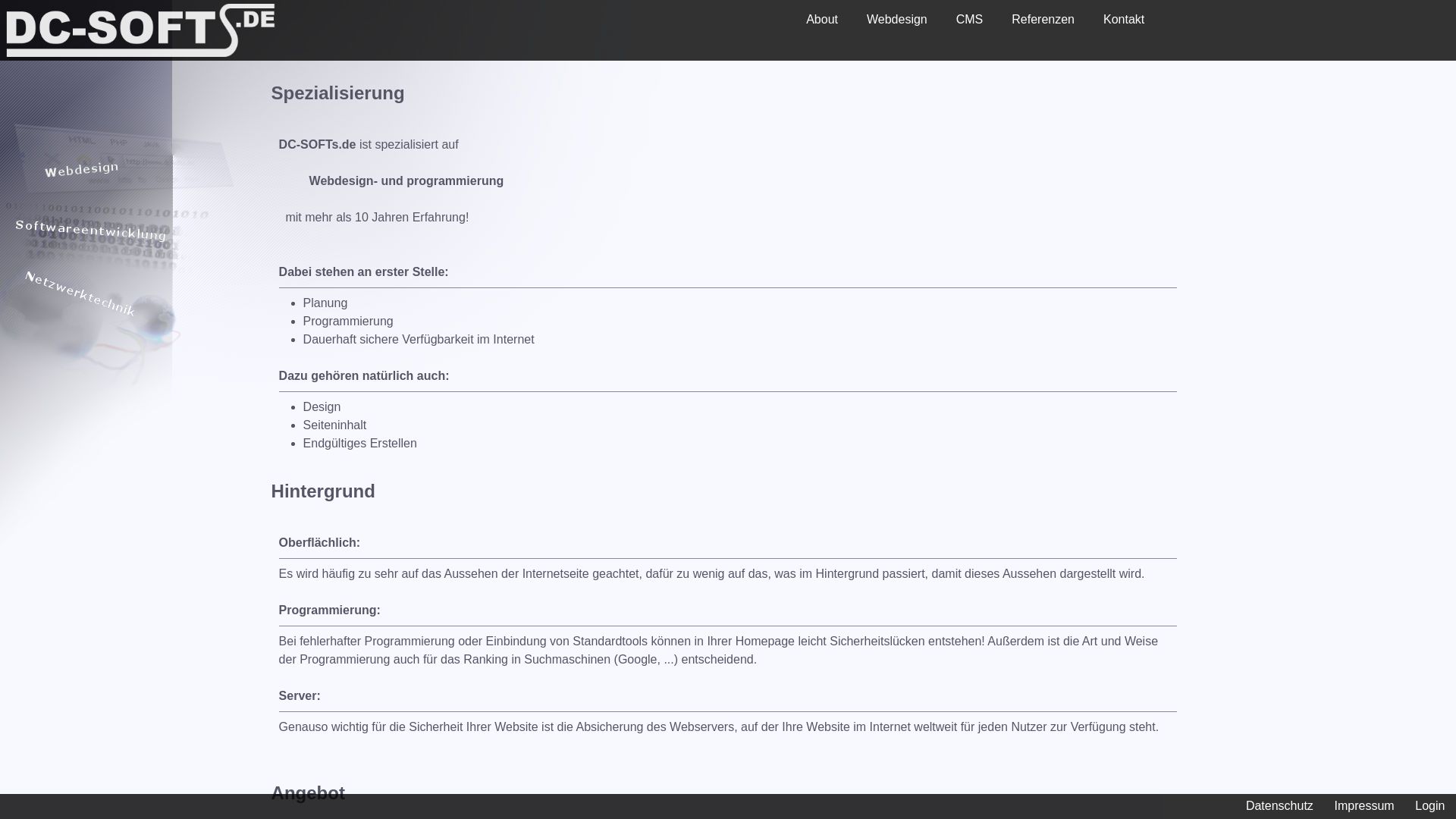
Task: Click Netzwerktechnik in the sidebar graphic
Action: [80, 293]
